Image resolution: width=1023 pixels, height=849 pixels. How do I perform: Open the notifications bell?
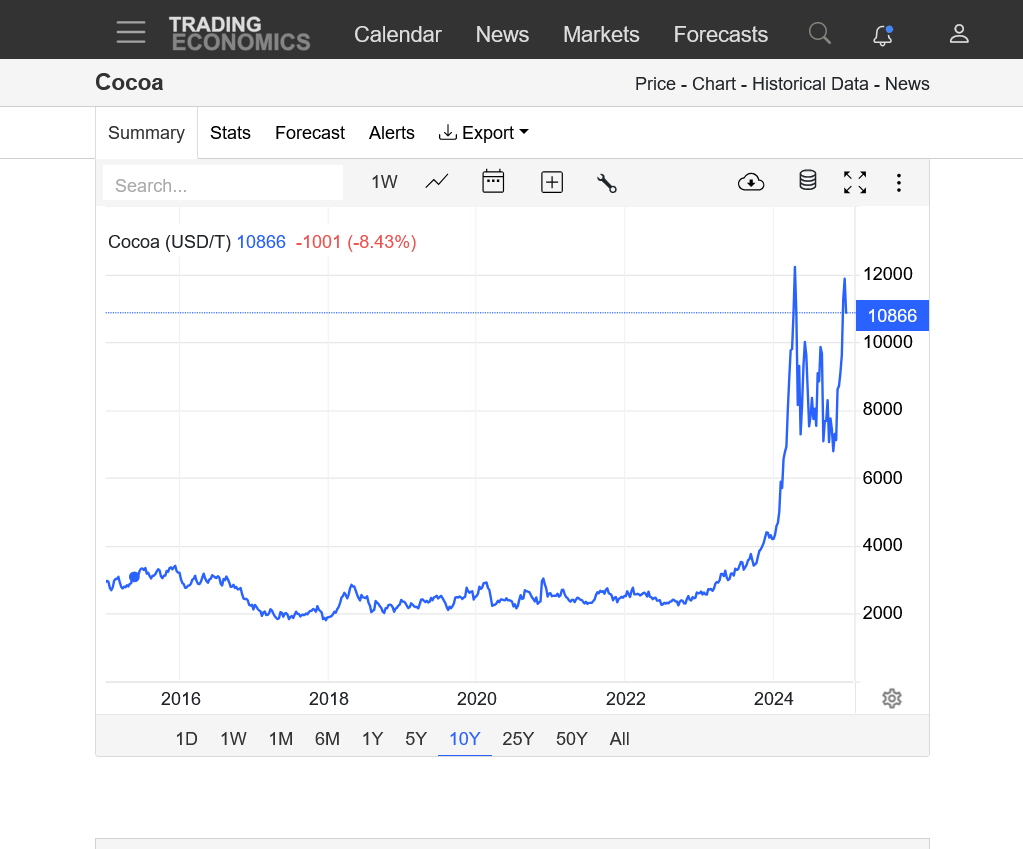(x=883, y=35)
